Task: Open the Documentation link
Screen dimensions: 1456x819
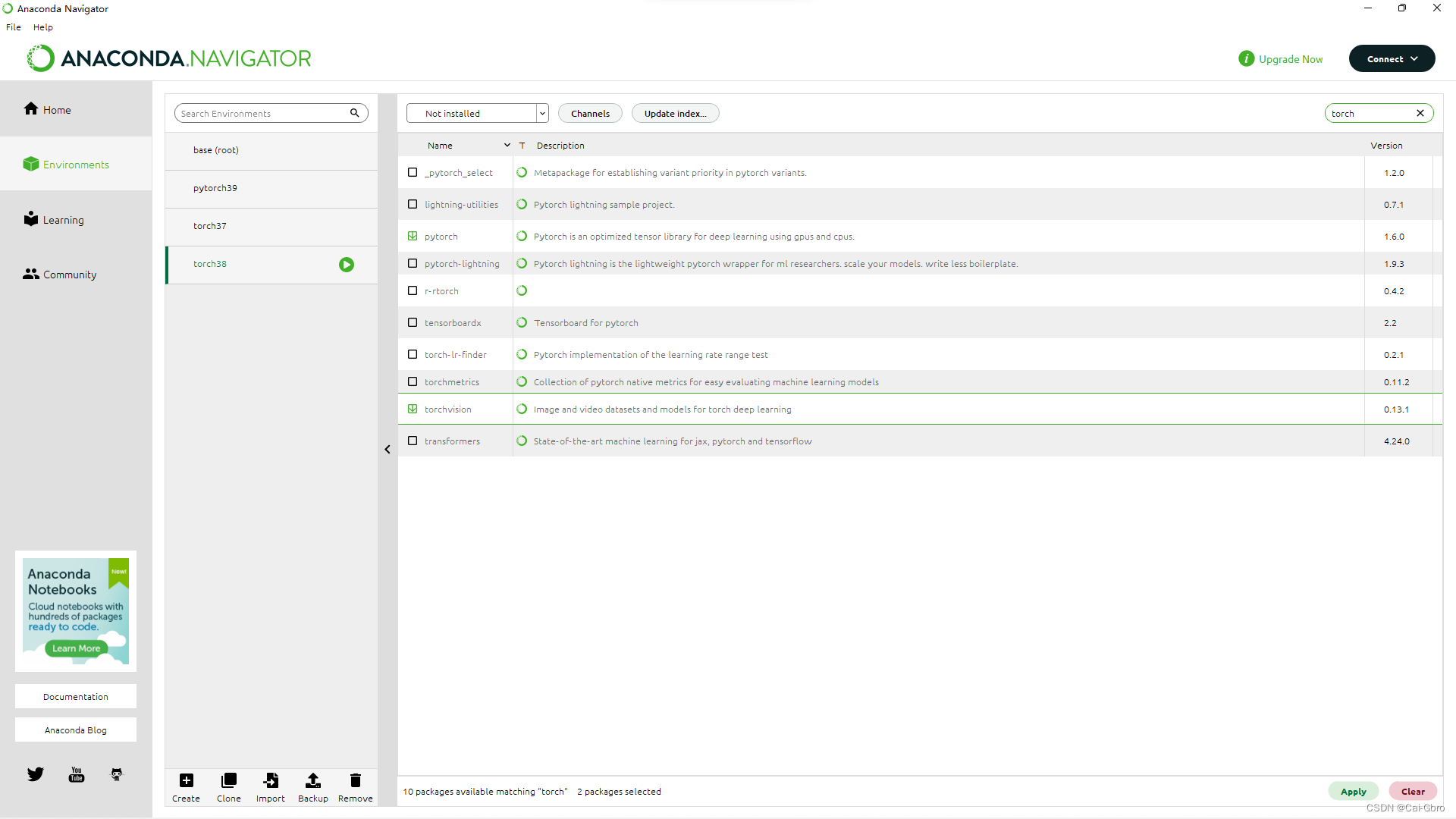Action: click(76, 696)
